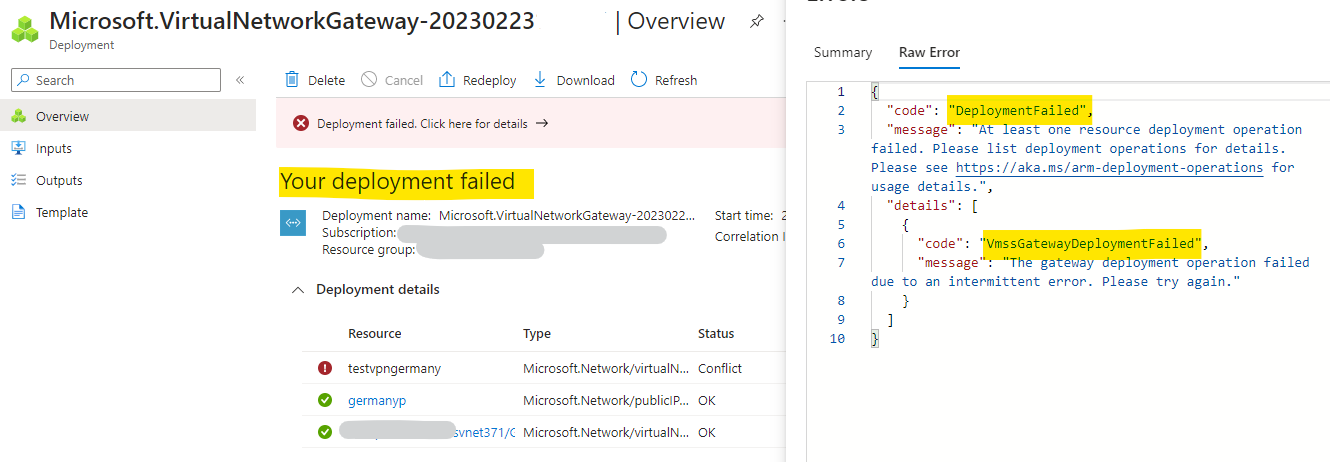Open the aka.ms/arm-deployment-operations link
Viewport: 1330px width, 462px height.
pyautogui.click(x=1109, y=167)
